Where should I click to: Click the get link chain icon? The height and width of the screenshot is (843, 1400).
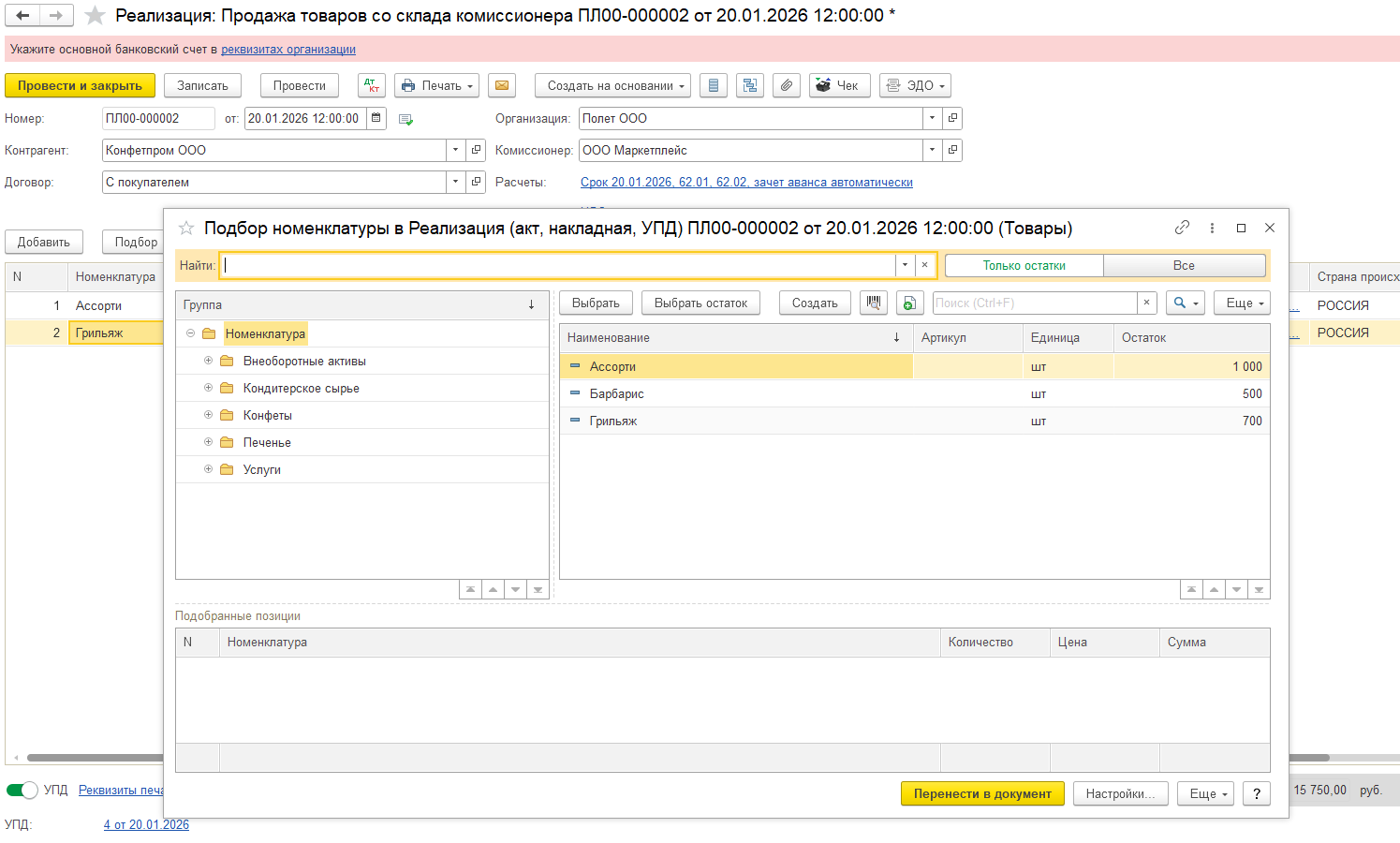coord(1182,228)
